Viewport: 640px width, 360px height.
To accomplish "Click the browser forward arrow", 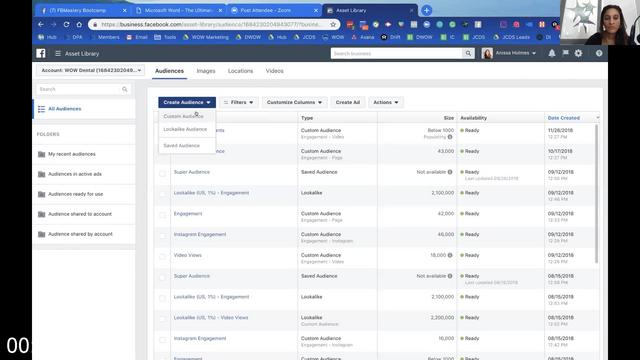I will (x=53, y=24).
